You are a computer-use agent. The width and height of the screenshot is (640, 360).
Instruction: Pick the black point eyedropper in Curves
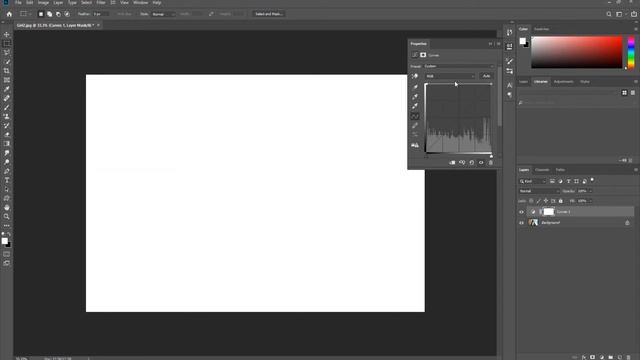click(x=415, y=87)
